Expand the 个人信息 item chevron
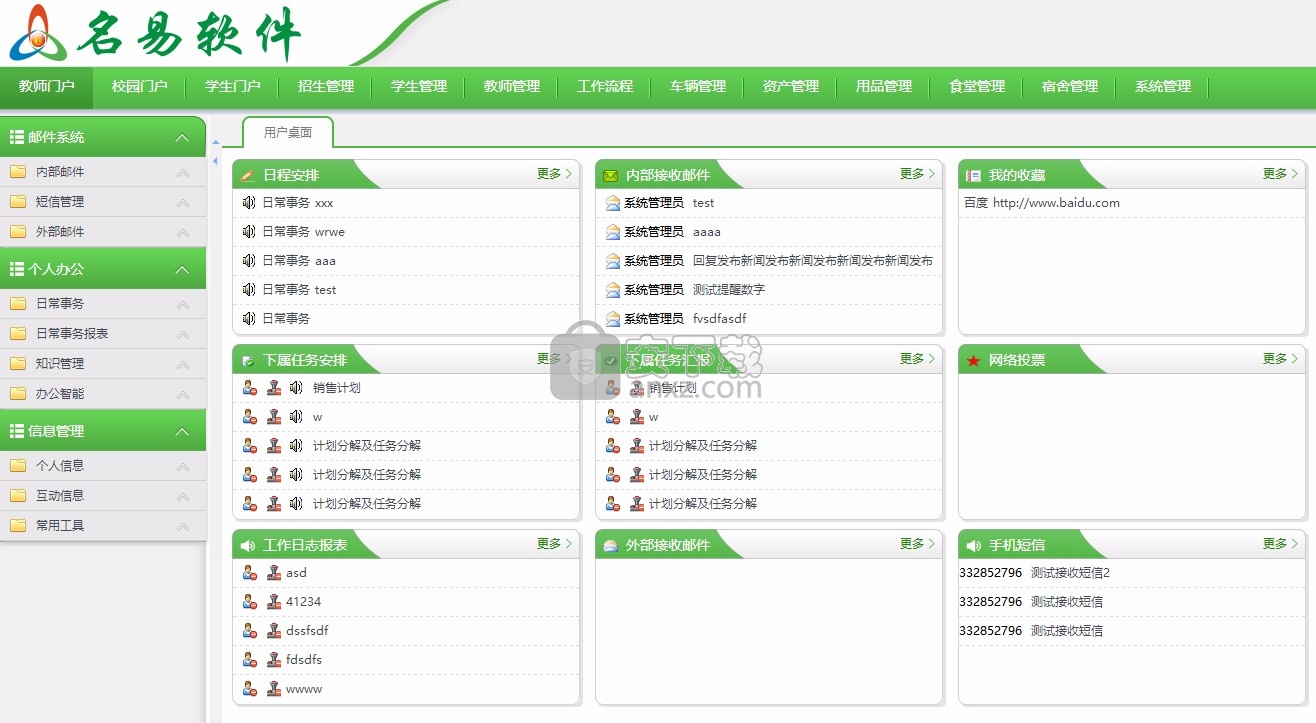 (x=183, y=465)
